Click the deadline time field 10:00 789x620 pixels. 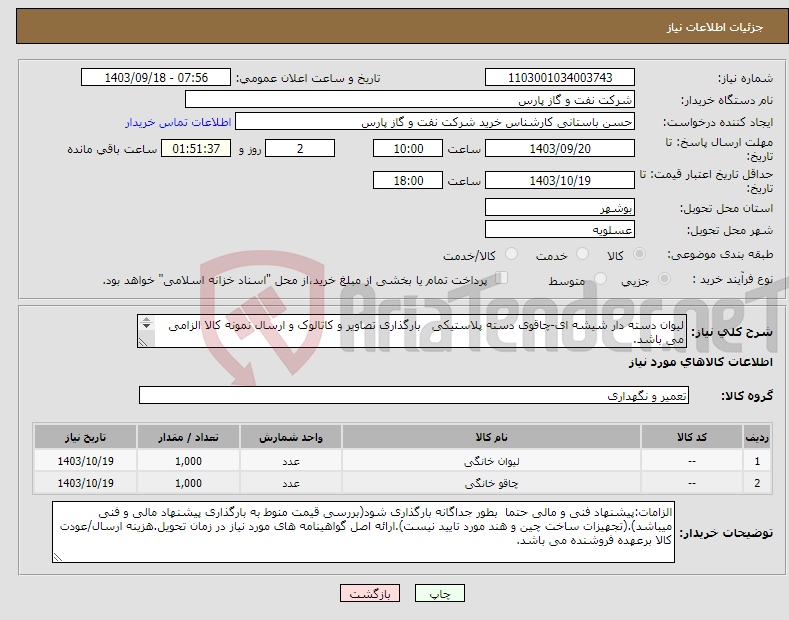coord(408,148)
